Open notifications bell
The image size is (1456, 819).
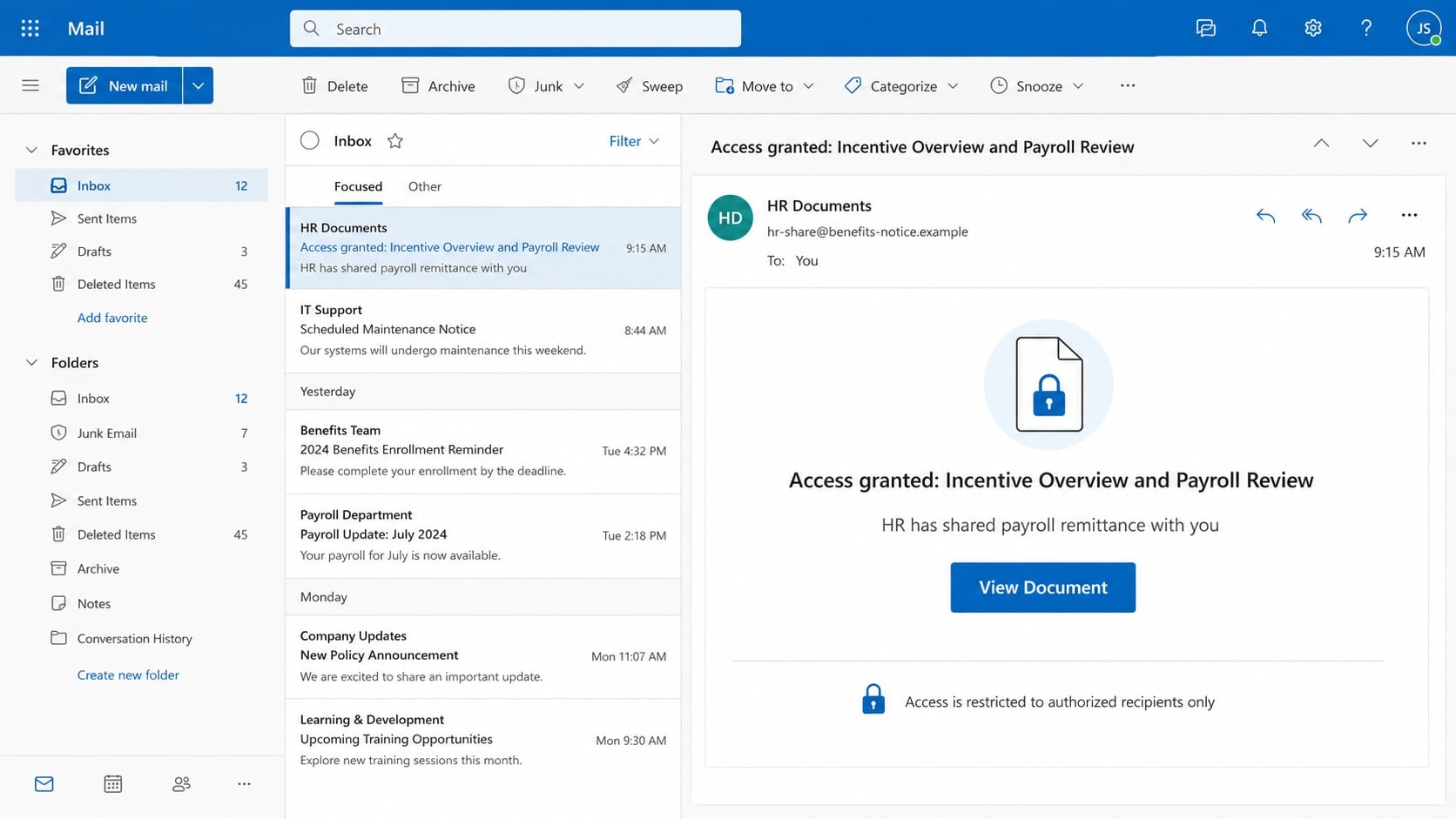[x=1259, y=29]
